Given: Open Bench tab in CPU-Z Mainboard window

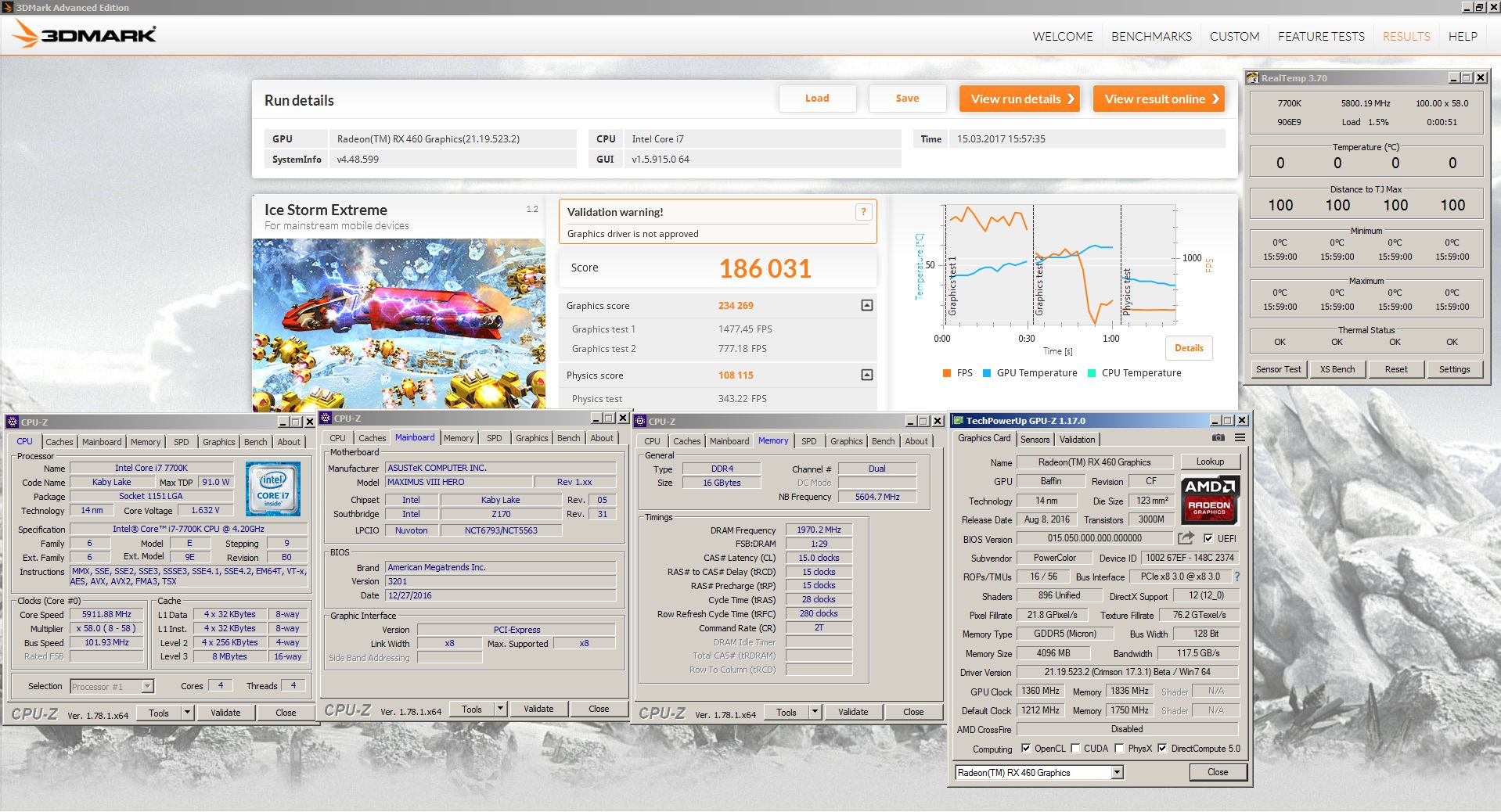Looking at the screenshot, I should pyautogui.click(x=568, y=438).
